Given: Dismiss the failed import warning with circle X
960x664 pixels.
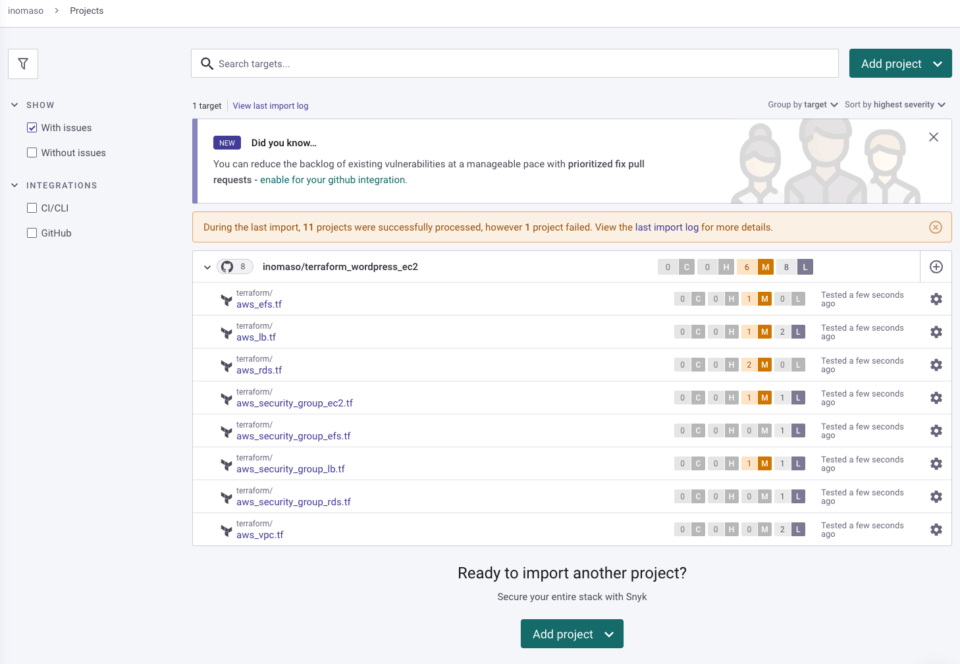Looking at the screenshot, I should (935, 227).
